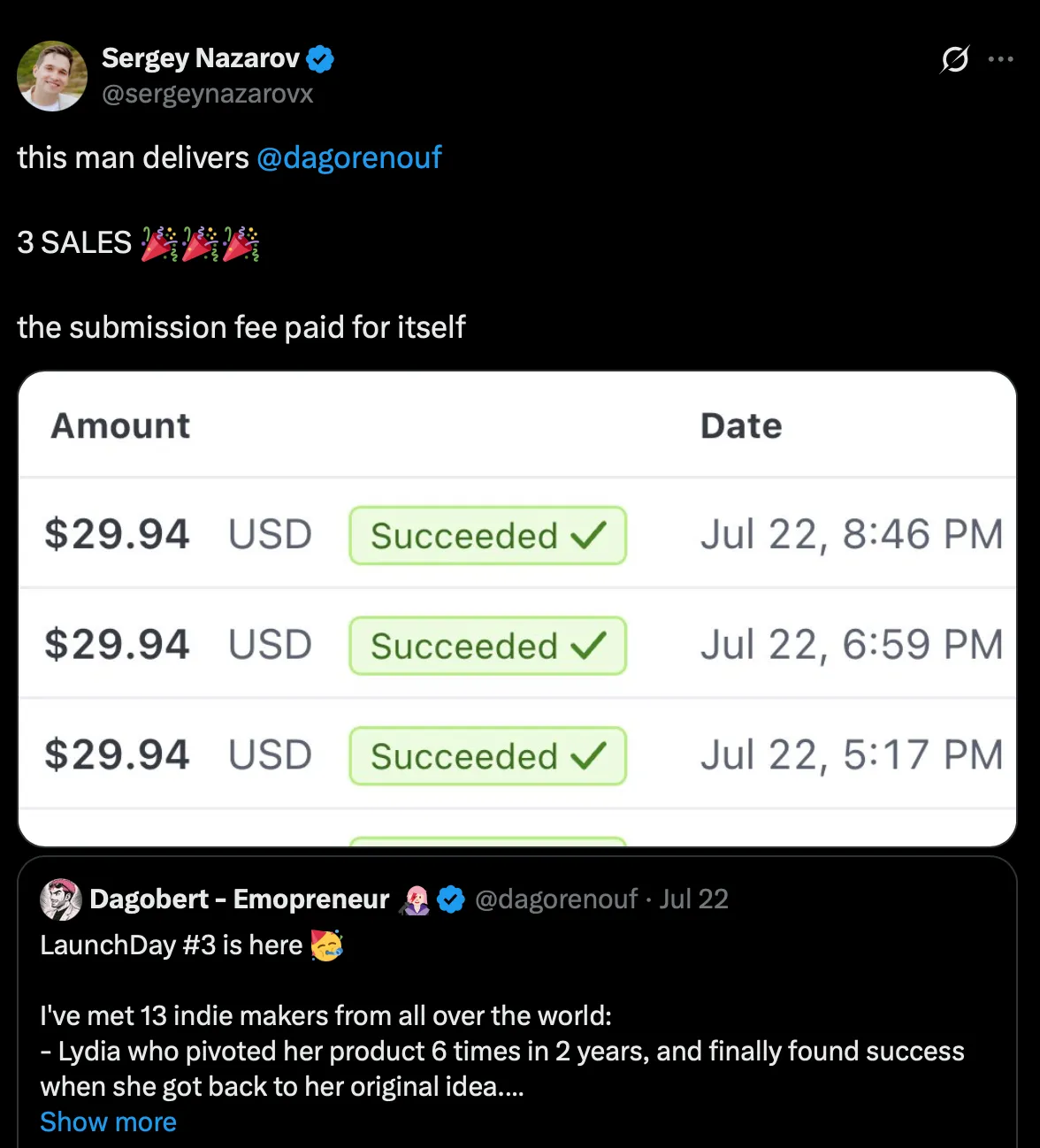This screenshot has height=1148, width=1040.
Task: Click Sergey Nazarov's blue verified badge
Action: pyautogui.click(x=320, y=58)
